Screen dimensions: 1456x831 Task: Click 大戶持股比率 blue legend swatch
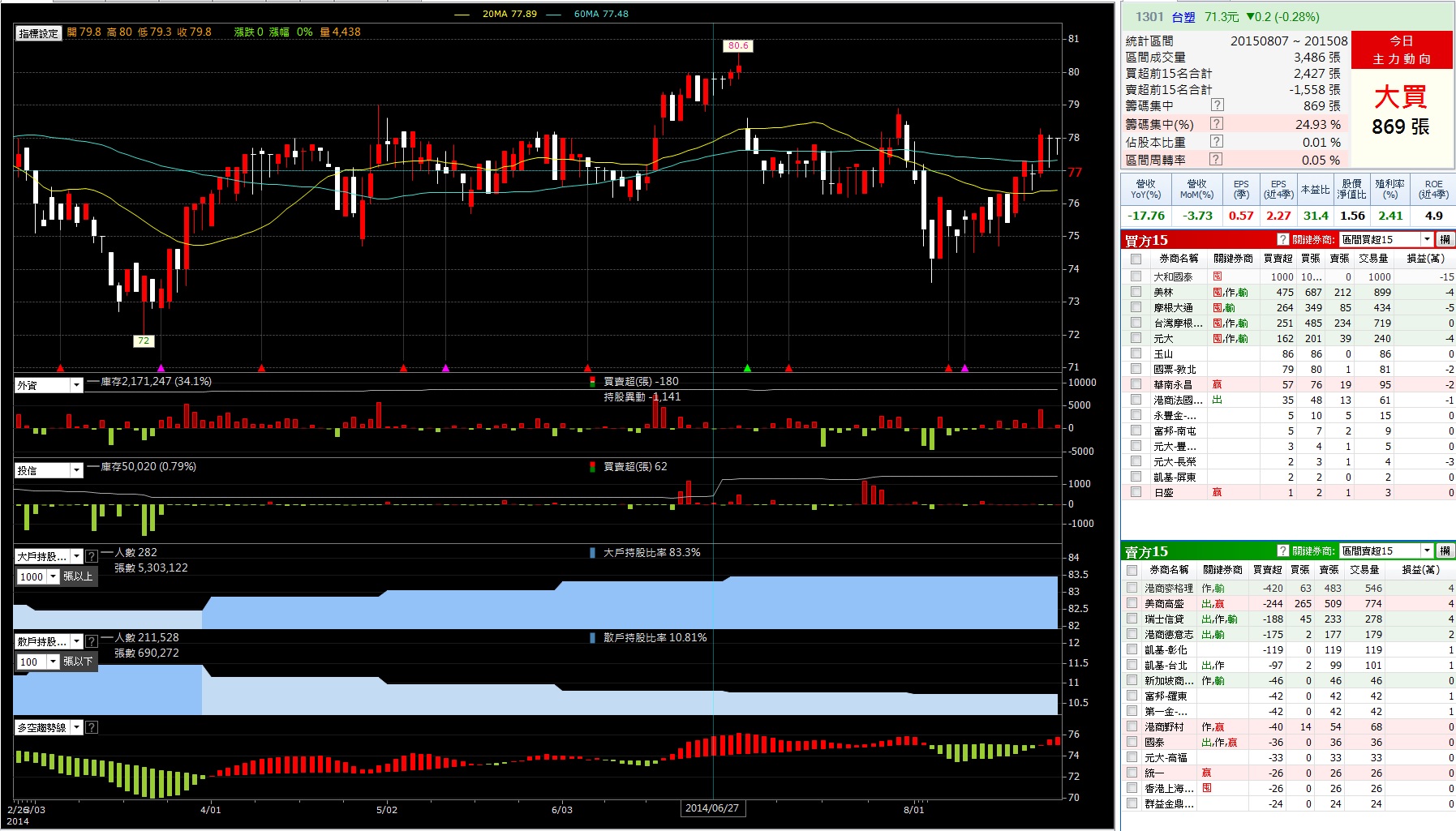point(593,553)
